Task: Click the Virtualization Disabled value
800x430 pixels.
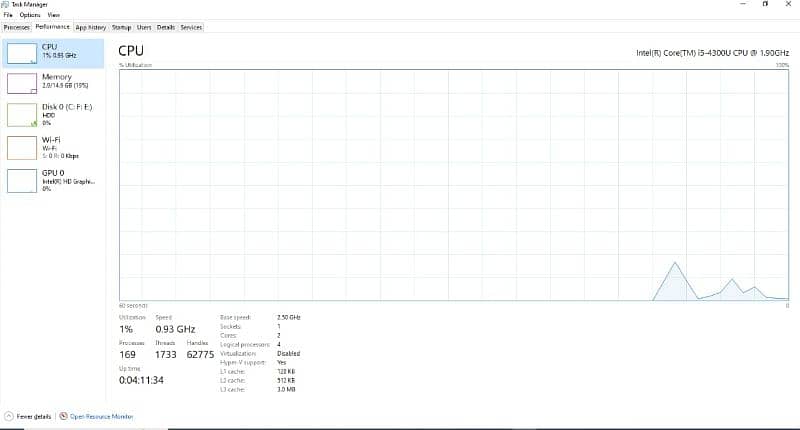Action: tap(289, 353)
